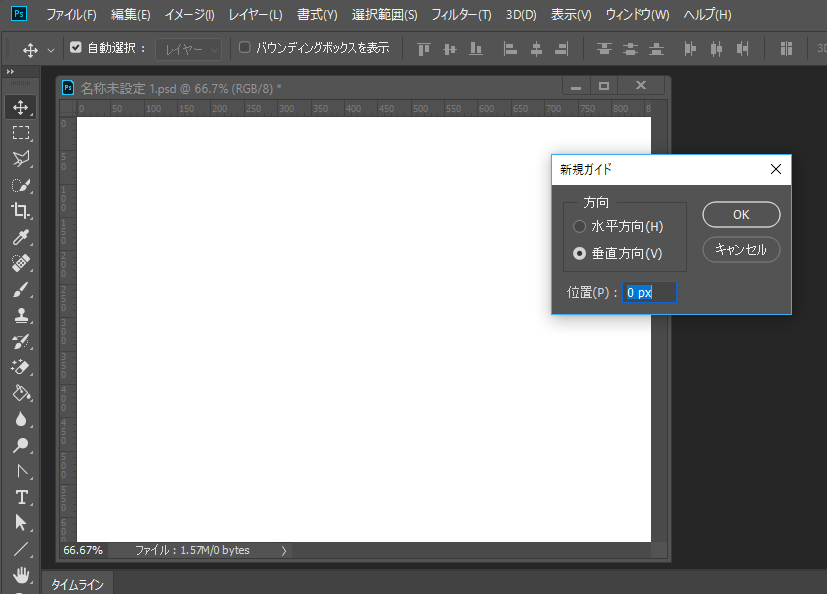Open the レイヤー(L) menu
The width and height of the screenshot is (827, 594).
255,15
